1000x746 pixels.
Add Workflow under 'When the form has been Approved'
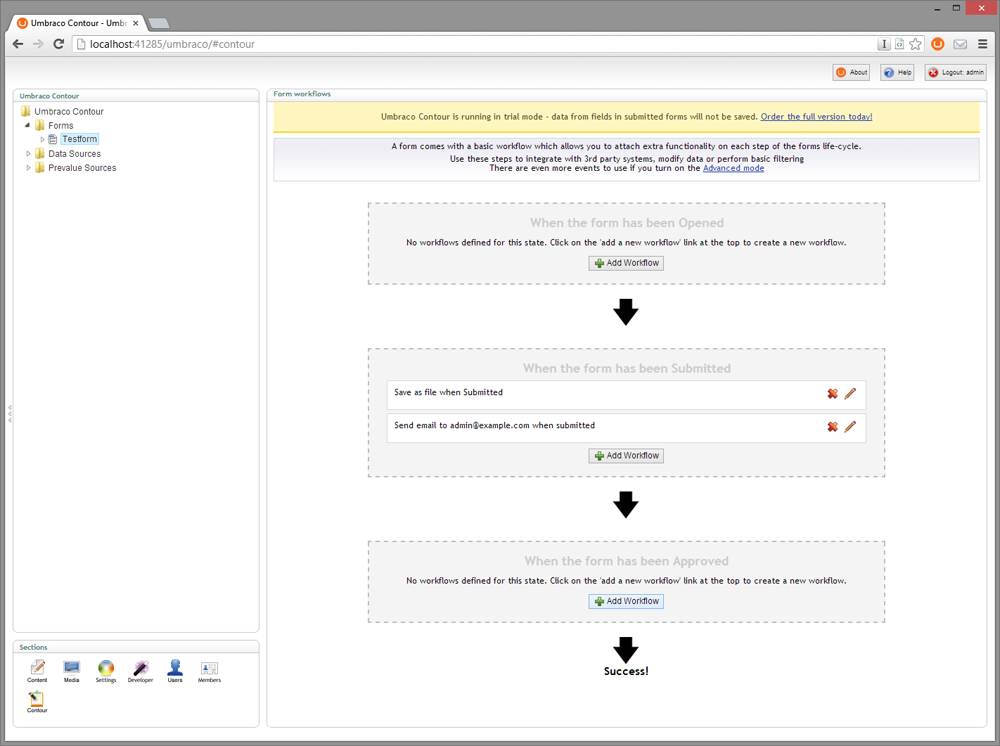pyautogui.click(x=626, y=601)
